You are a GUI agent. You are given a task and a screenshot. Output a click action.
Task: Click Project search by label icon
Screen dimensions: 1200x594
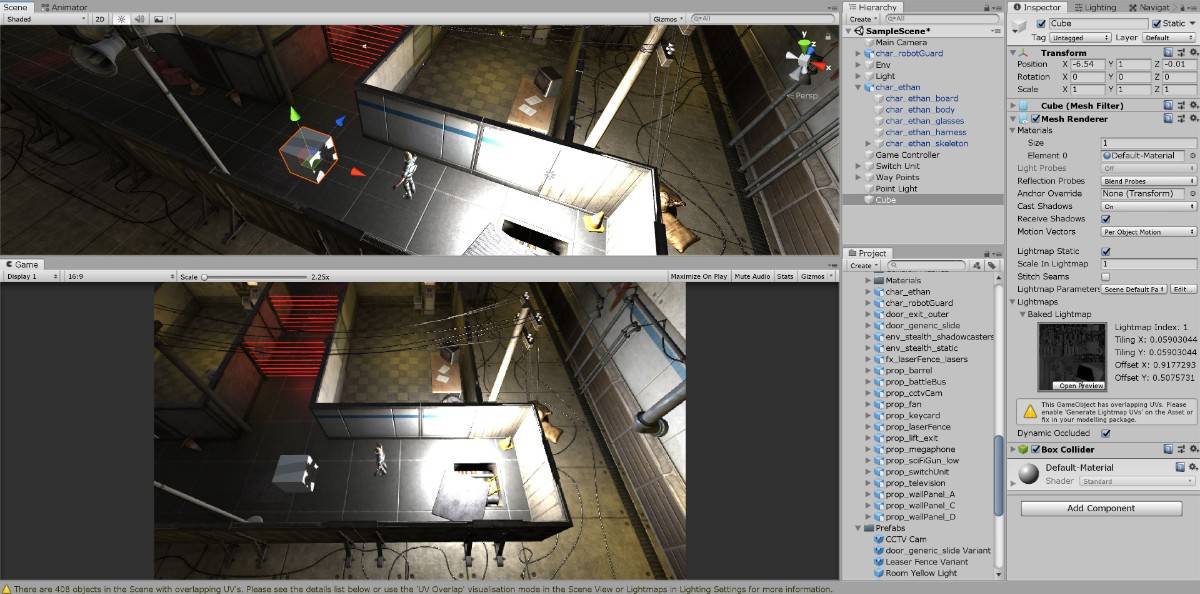click(991, 266)
